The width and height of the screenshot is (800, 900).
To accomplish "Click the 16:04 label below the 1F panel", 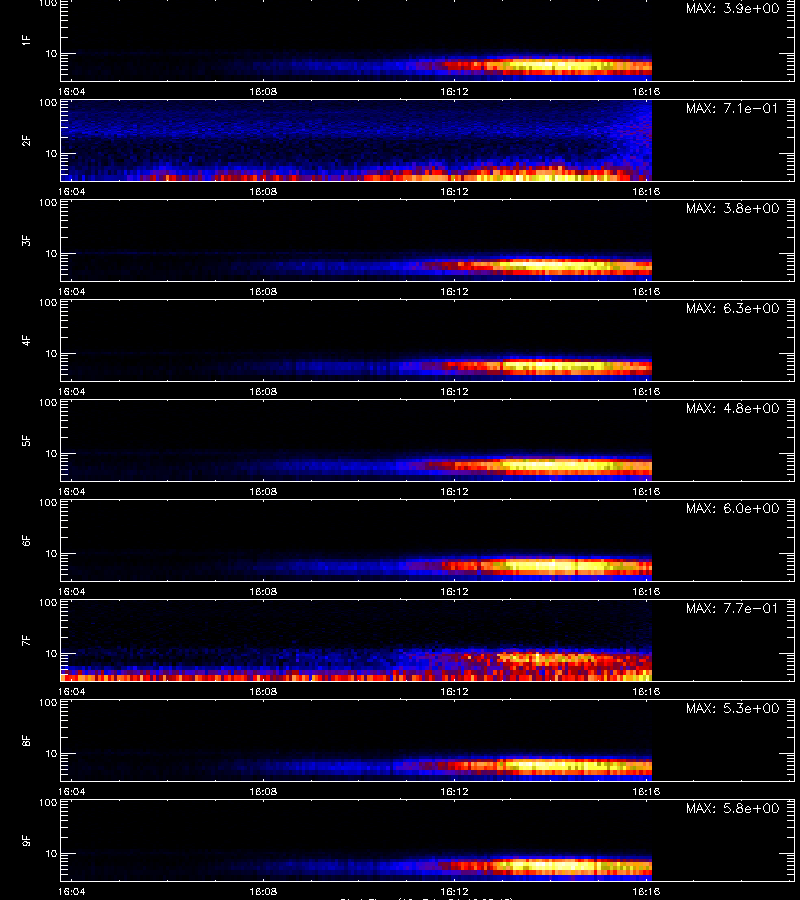I will [x=72, y=92].
